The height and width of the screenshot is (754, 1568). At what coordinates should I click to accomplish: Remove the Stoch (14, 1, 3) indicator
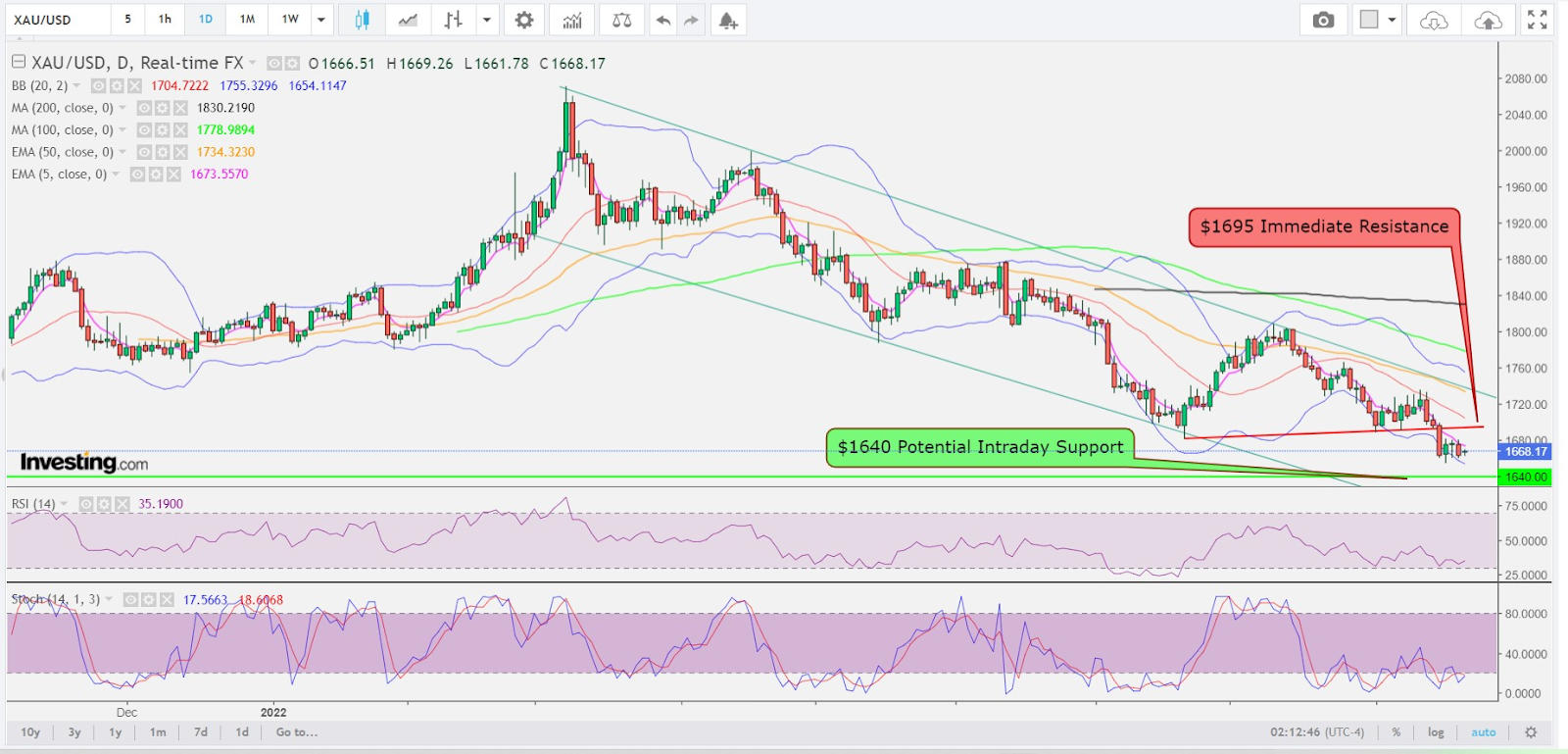(167, 599)
